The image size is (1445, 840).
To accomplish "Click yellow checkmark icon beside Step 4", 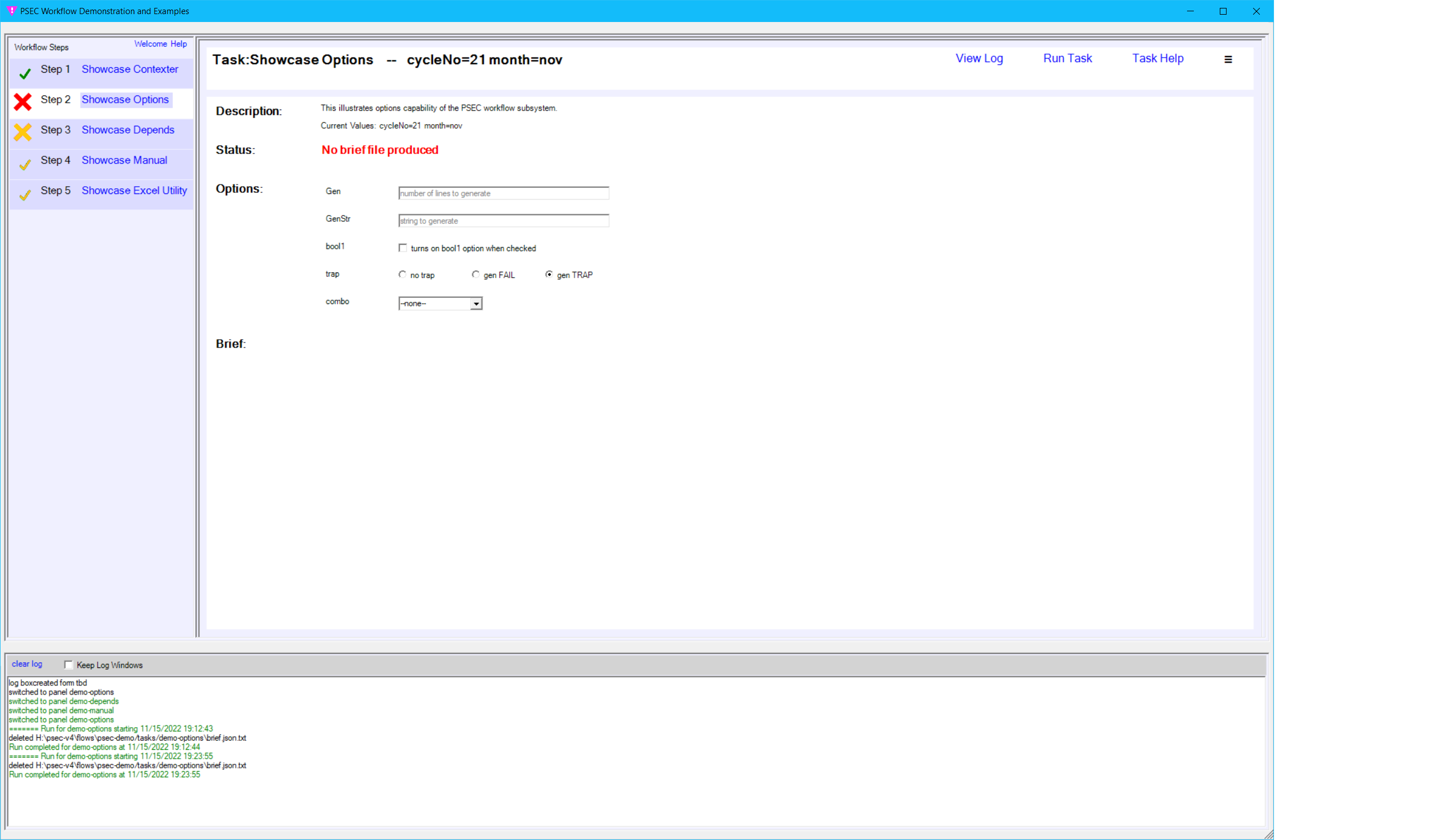I will click(x=25, y=165).
